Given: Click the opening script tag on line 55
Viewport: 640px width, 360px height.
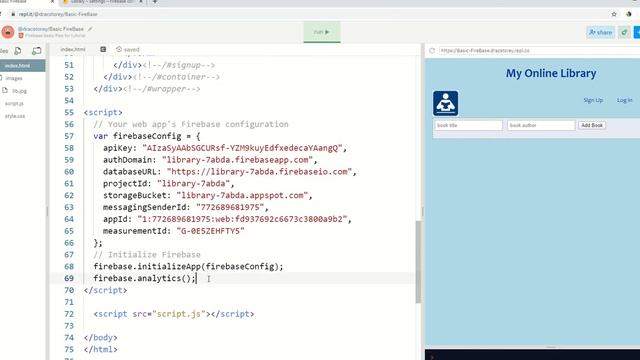Looking at the screenshot, I should click(x=103, y=112).
